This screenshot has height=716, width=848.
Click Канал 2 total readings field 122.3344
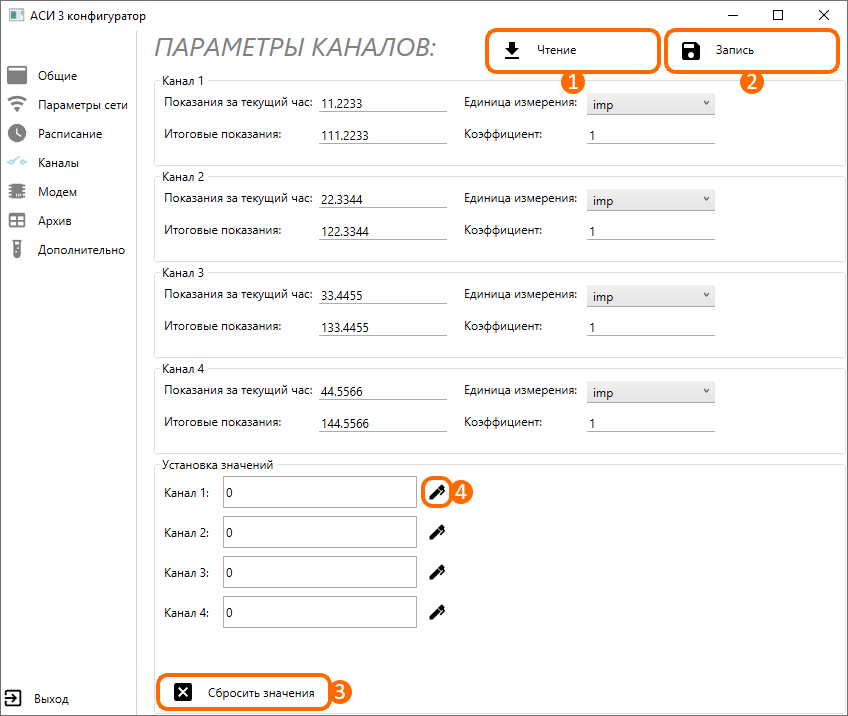(x=383, y=231)
